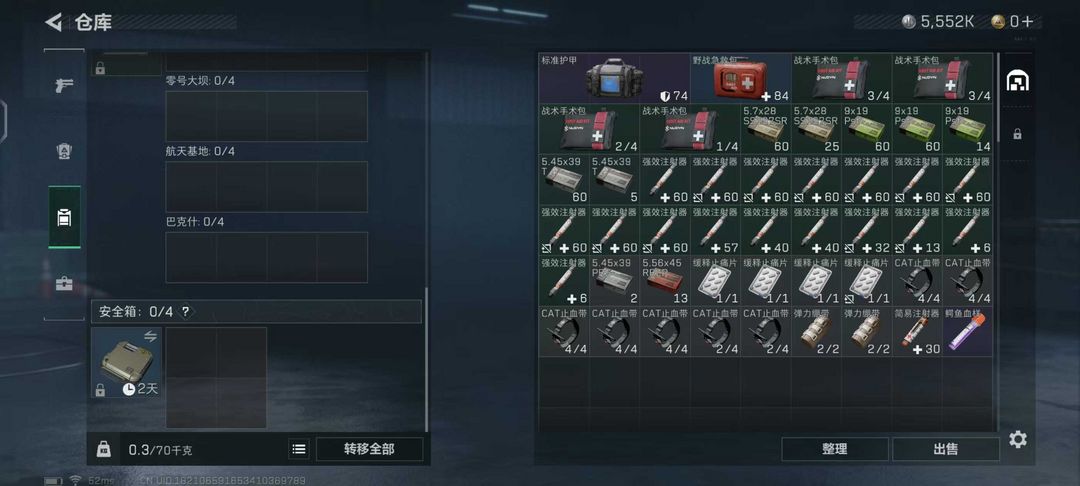The height and width of the screenshot is (486, 1080).
Task: Select the 标准护甲 item with 74 durability
Action: [614, 78]
